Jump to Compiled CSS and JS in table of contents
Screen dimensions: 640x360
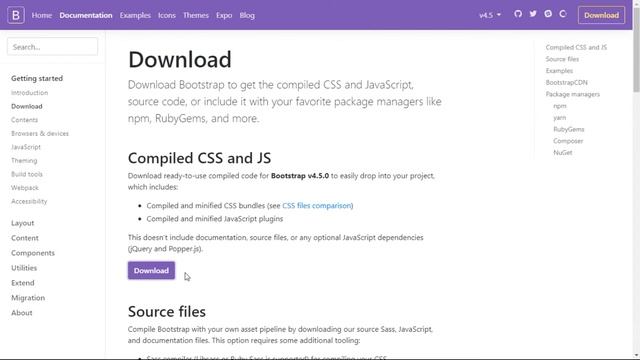(576, 47)
